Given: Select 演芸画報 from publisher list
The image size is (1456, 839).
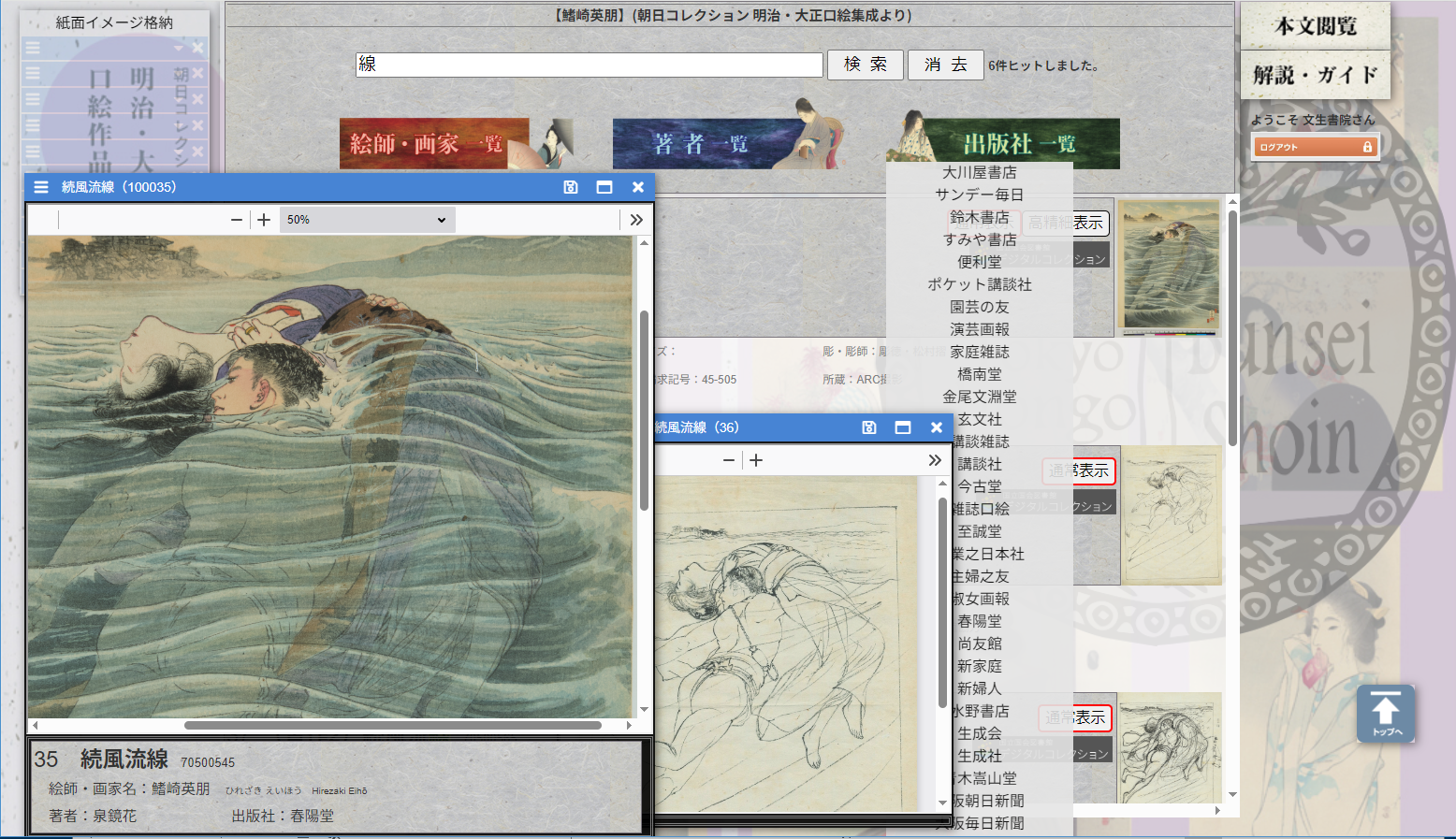Looking at the screenshot, I should [980, 329].
